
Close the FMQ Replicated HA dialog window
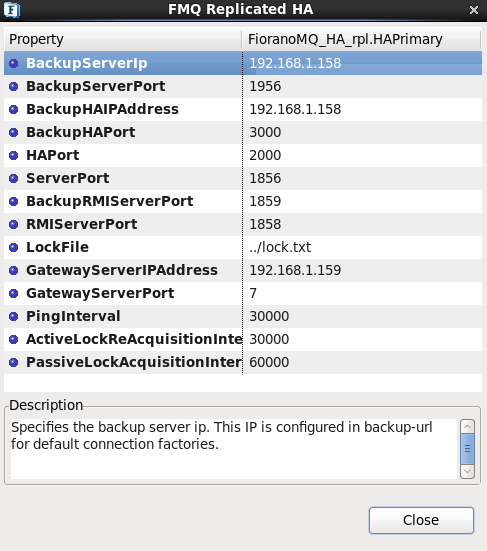tap(474, 10)
